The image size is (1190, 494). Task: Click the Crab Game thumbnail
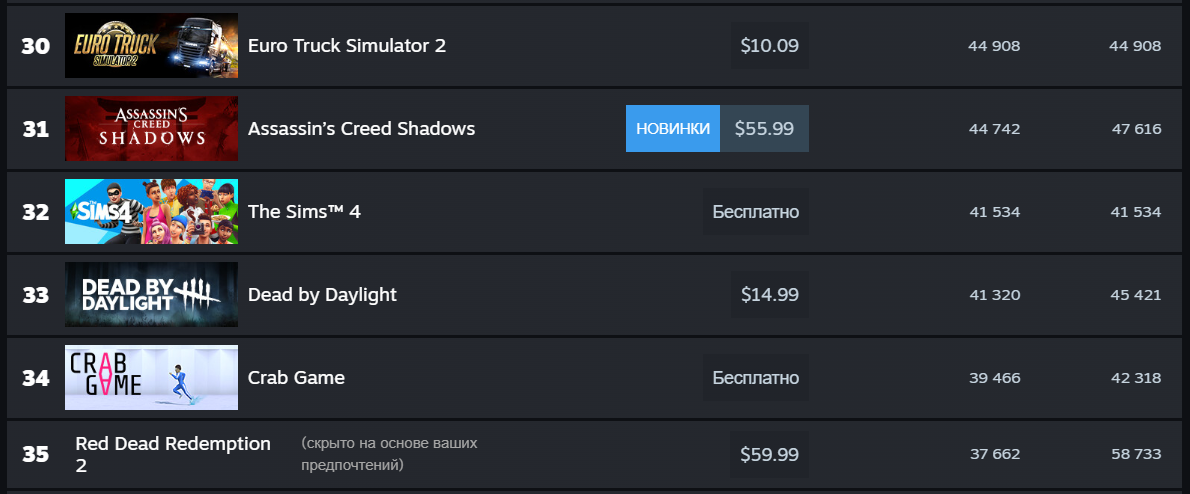151,377
